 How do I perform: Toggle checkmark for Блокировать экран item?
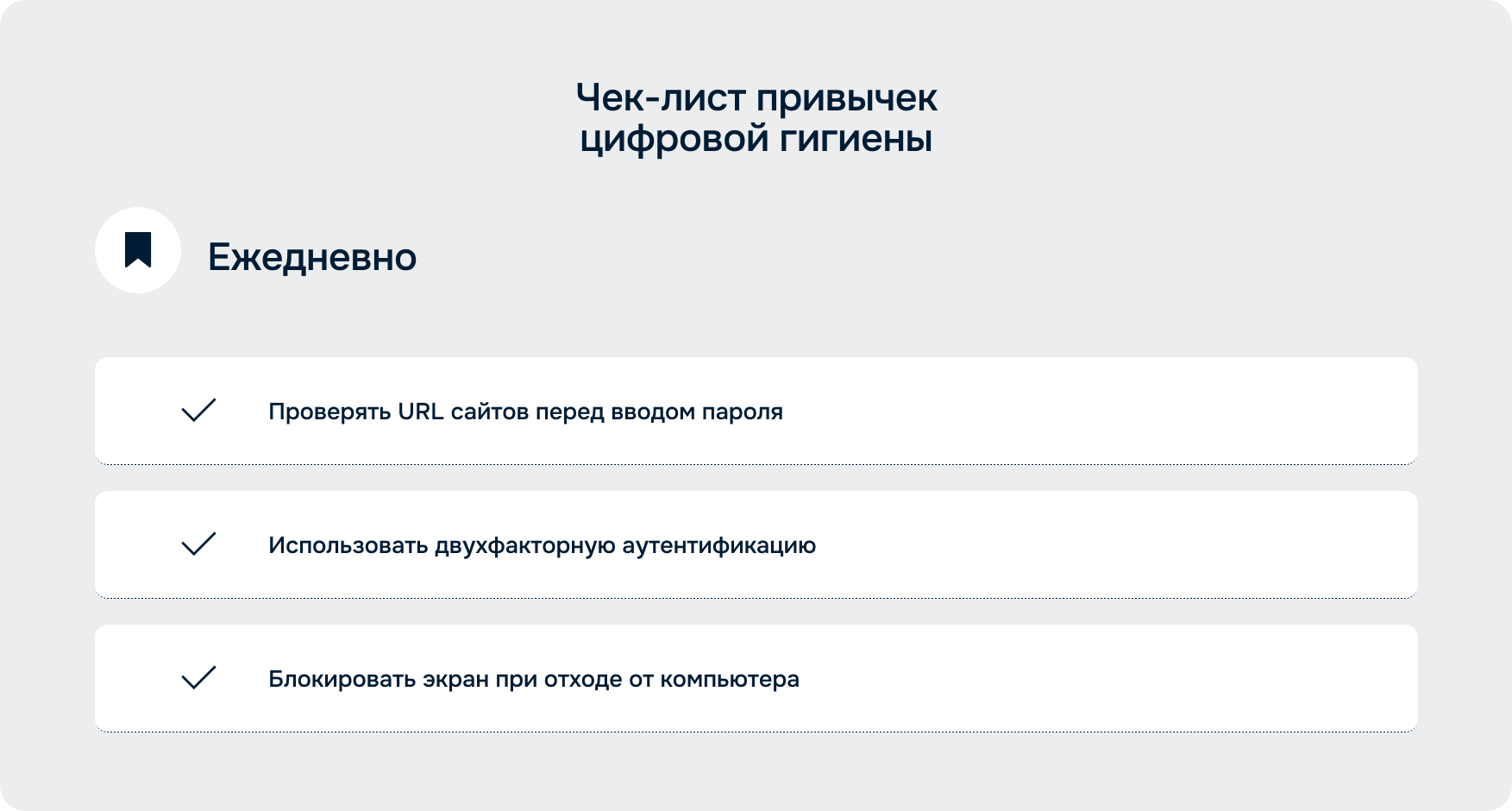coord(198,678)
